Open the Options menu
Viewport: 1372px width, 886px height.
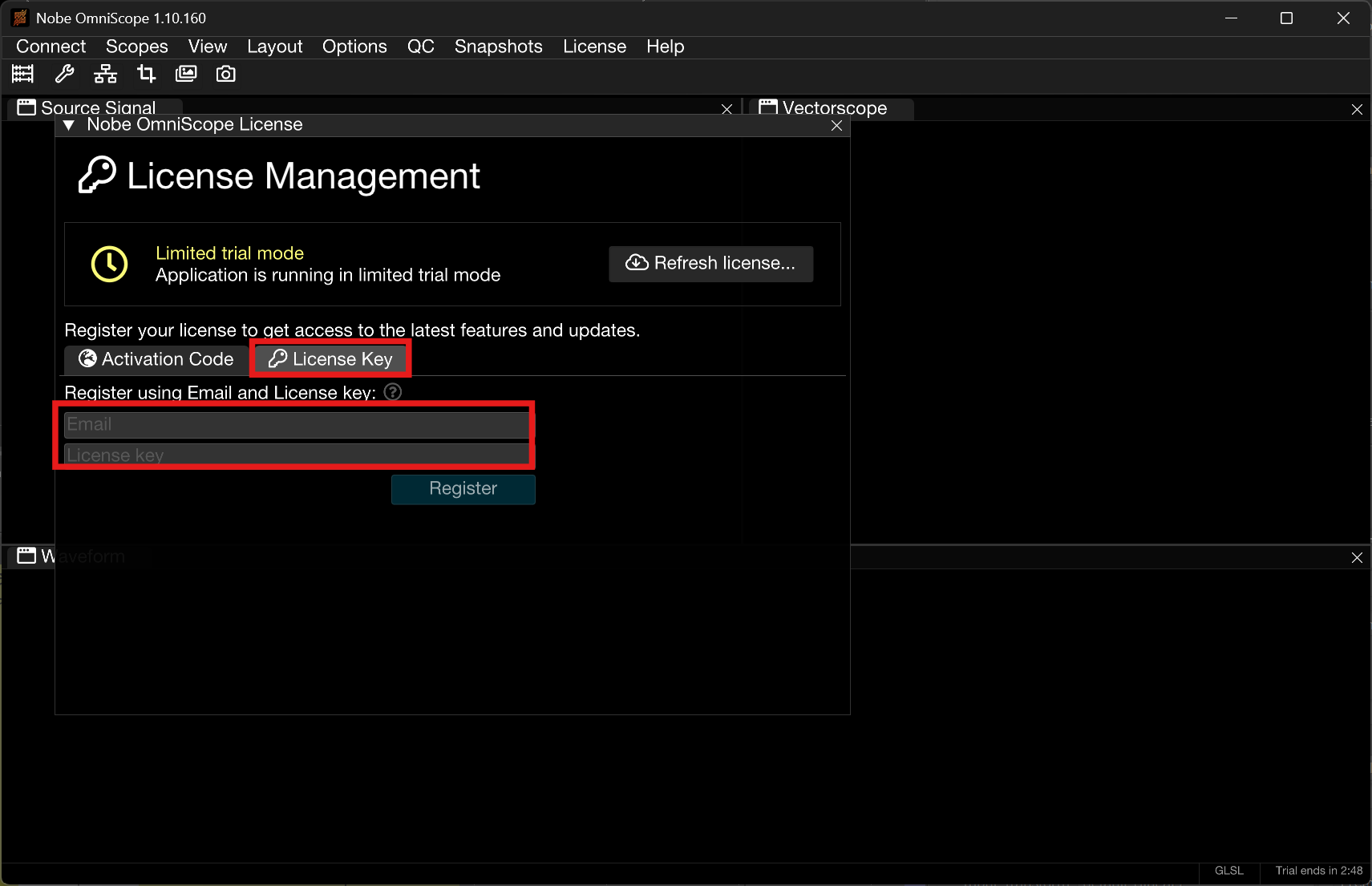tap(354, 47)
